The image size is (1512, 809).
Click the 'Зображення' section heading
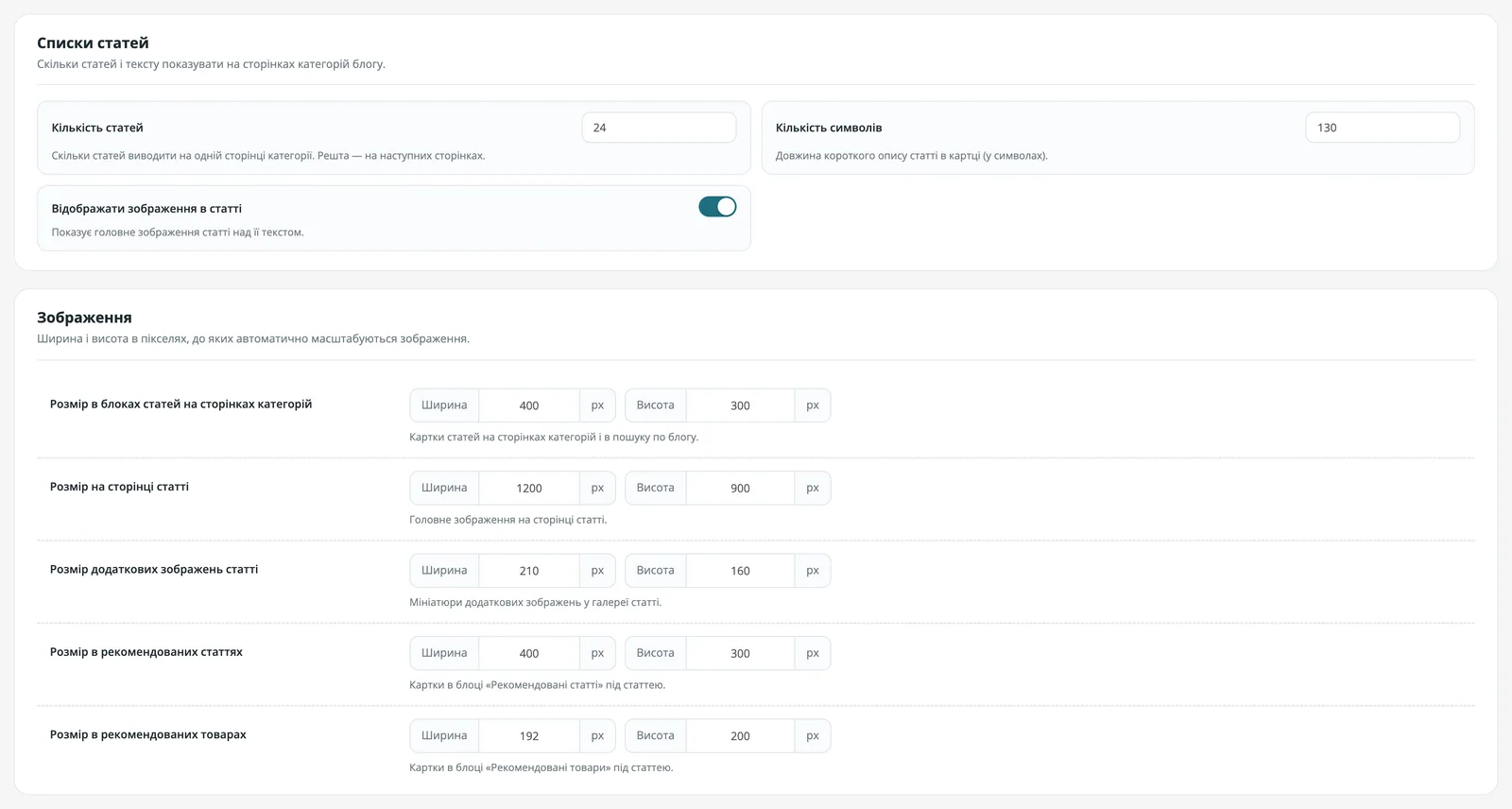(x=84, y=318)
